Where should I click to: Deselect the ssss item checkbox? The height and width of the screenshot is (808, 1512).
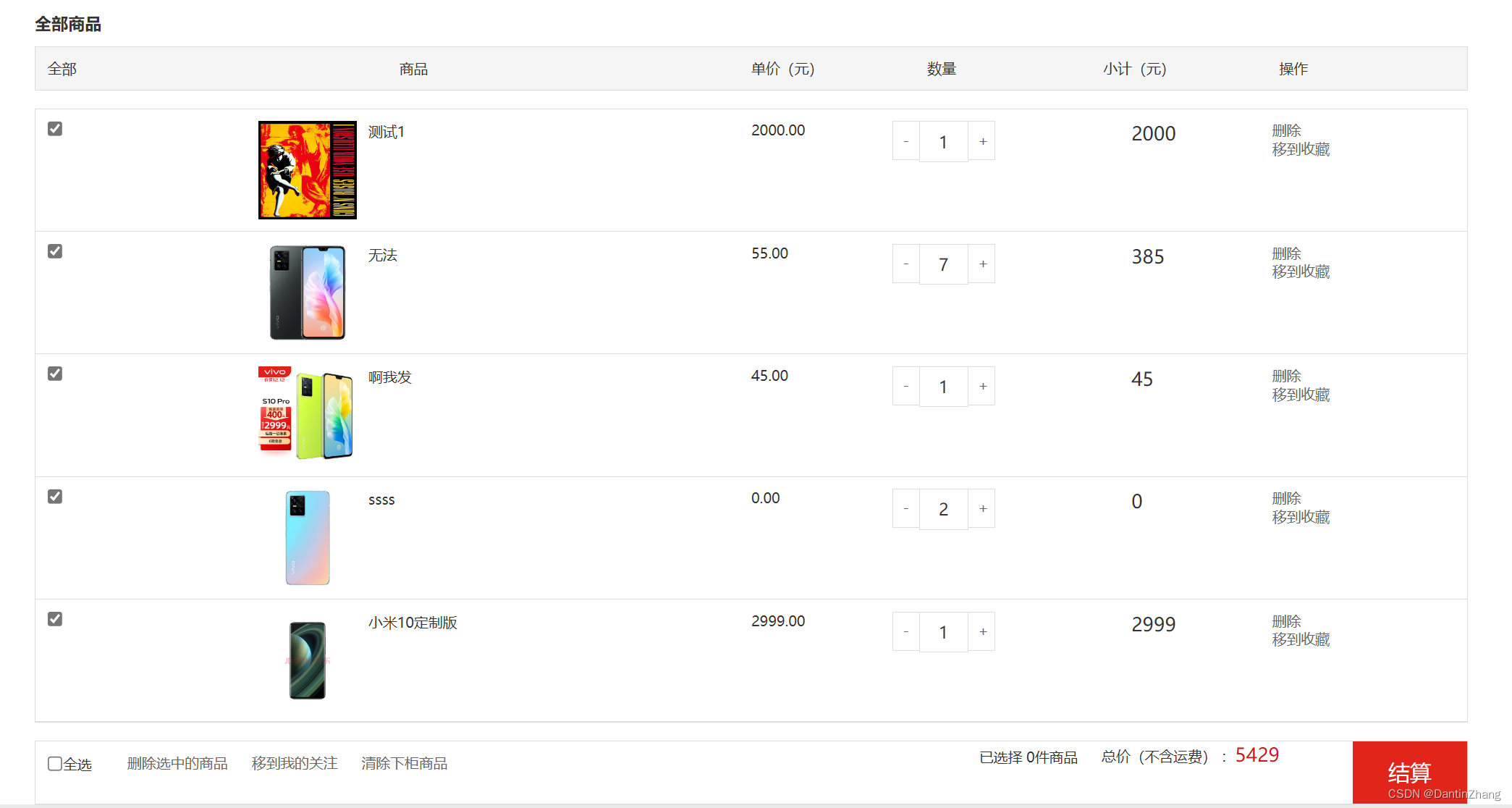pos(55,497)
